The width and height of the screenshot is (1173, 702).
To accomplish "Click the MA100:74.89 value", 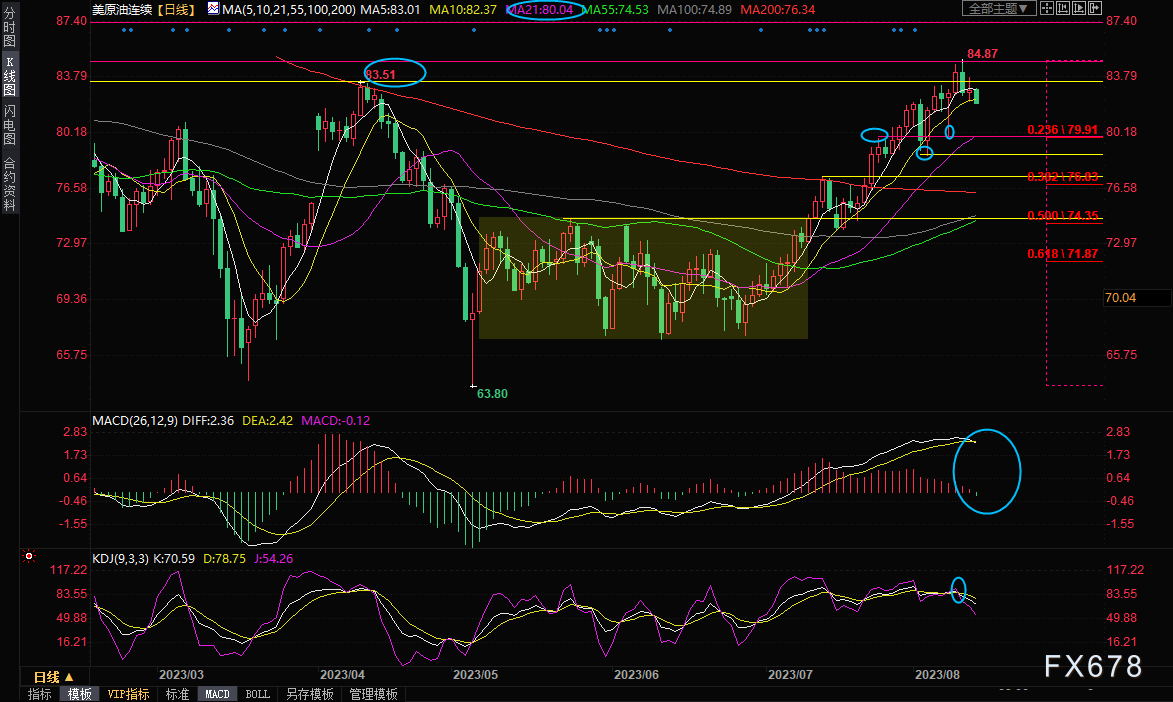I will coord(694,10).
